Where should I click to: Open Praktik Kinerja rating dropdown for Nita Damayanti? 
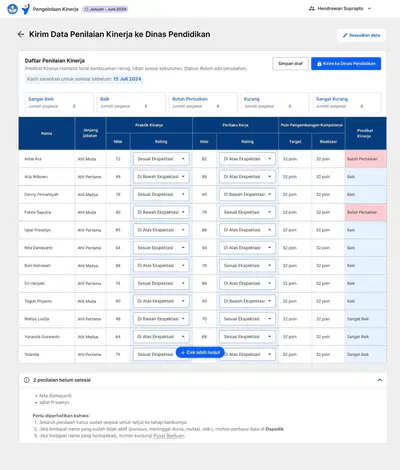[x=161, y=248]
